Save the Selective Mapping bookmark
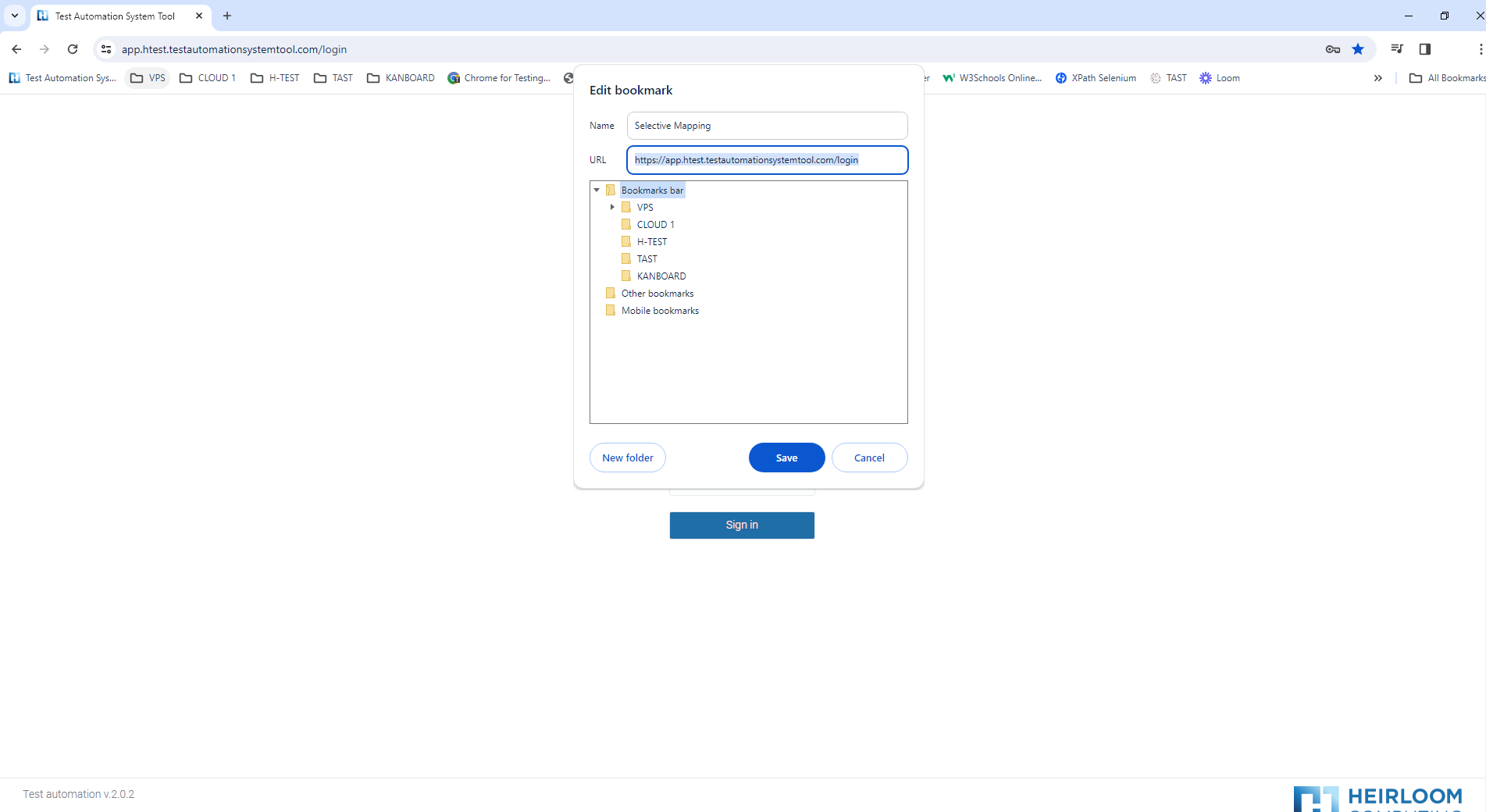The height and width of the screenshot is (812, 1486). tap(786, 458)
